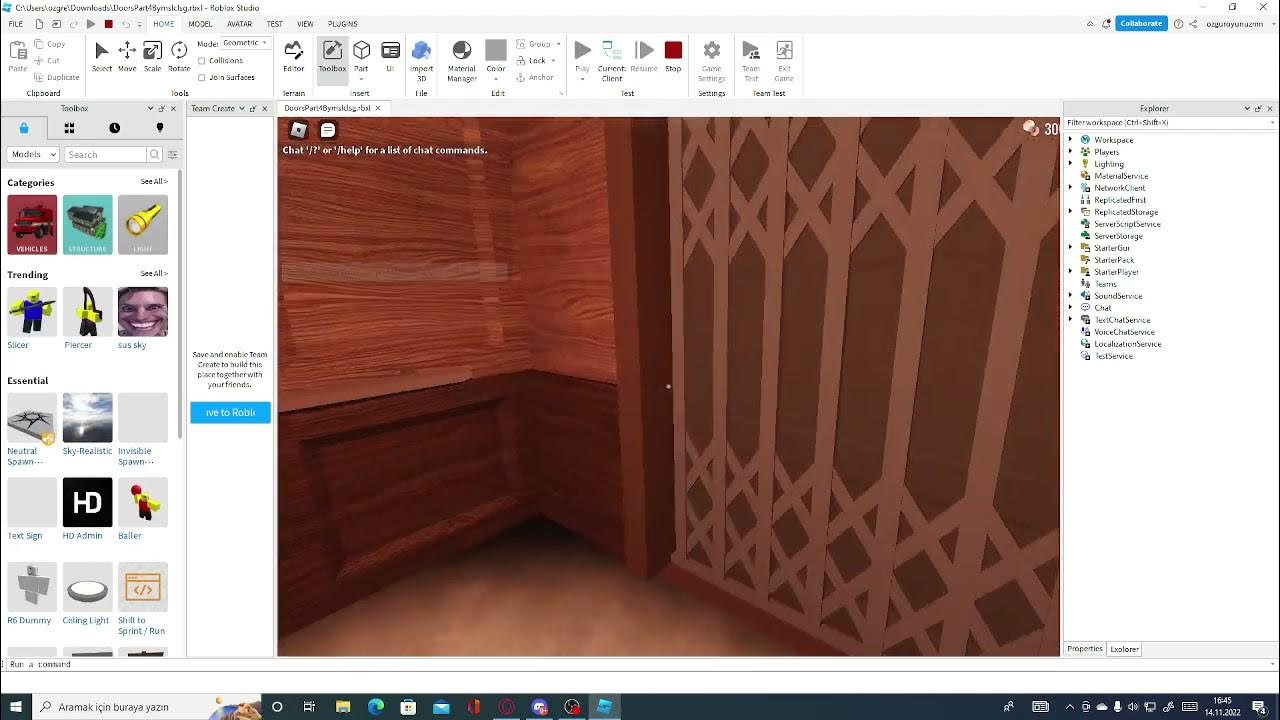
Task: Switch to the TEST ribbon tab
Action: click(x=274, y=24)
